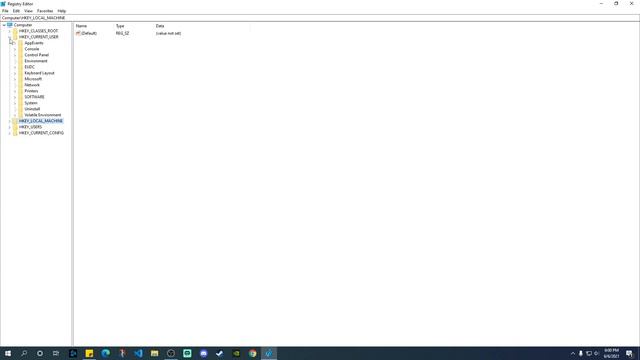
Task: Click the registry path address bar
Action: click(x=320, y=18)
